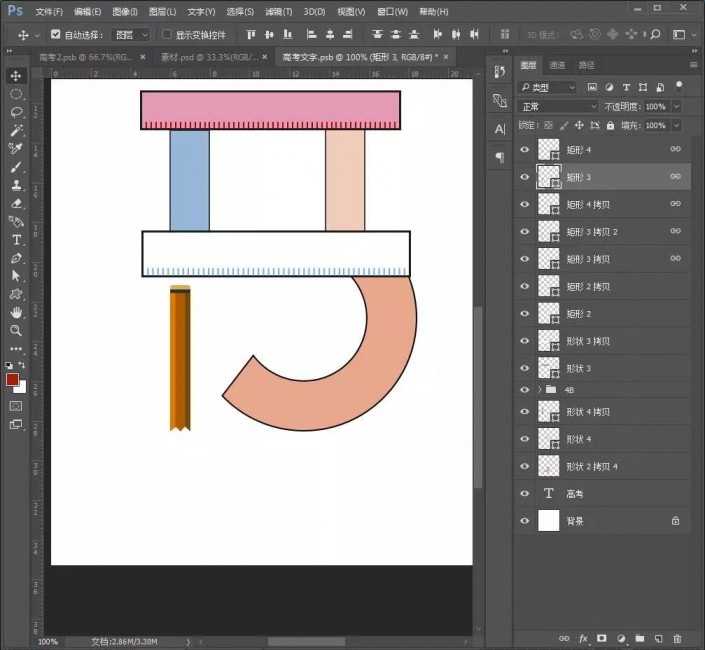The width and height of the screenshot is (705, 650).
Task: Select the Path Selection tool
Action: (x=16, y=276)
